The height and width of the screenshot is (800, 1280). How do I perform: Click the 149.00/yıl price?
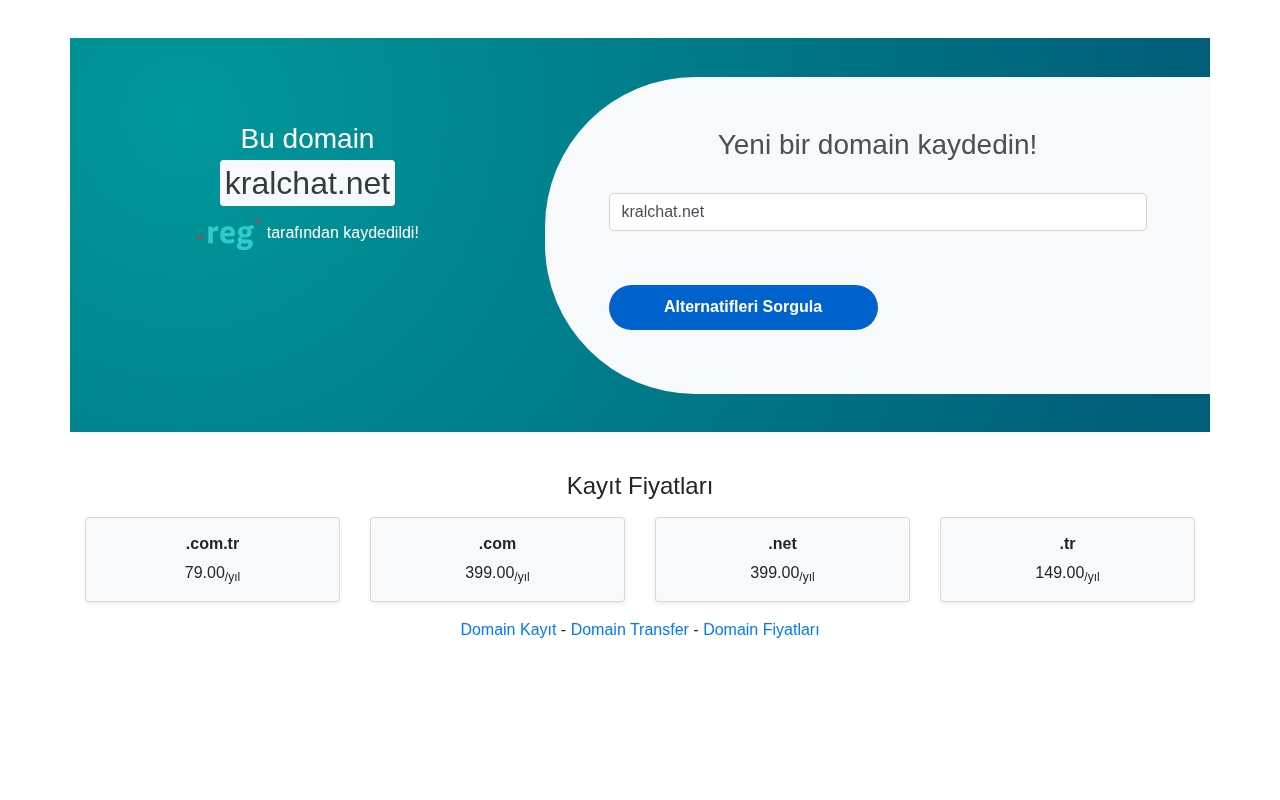1067,574
